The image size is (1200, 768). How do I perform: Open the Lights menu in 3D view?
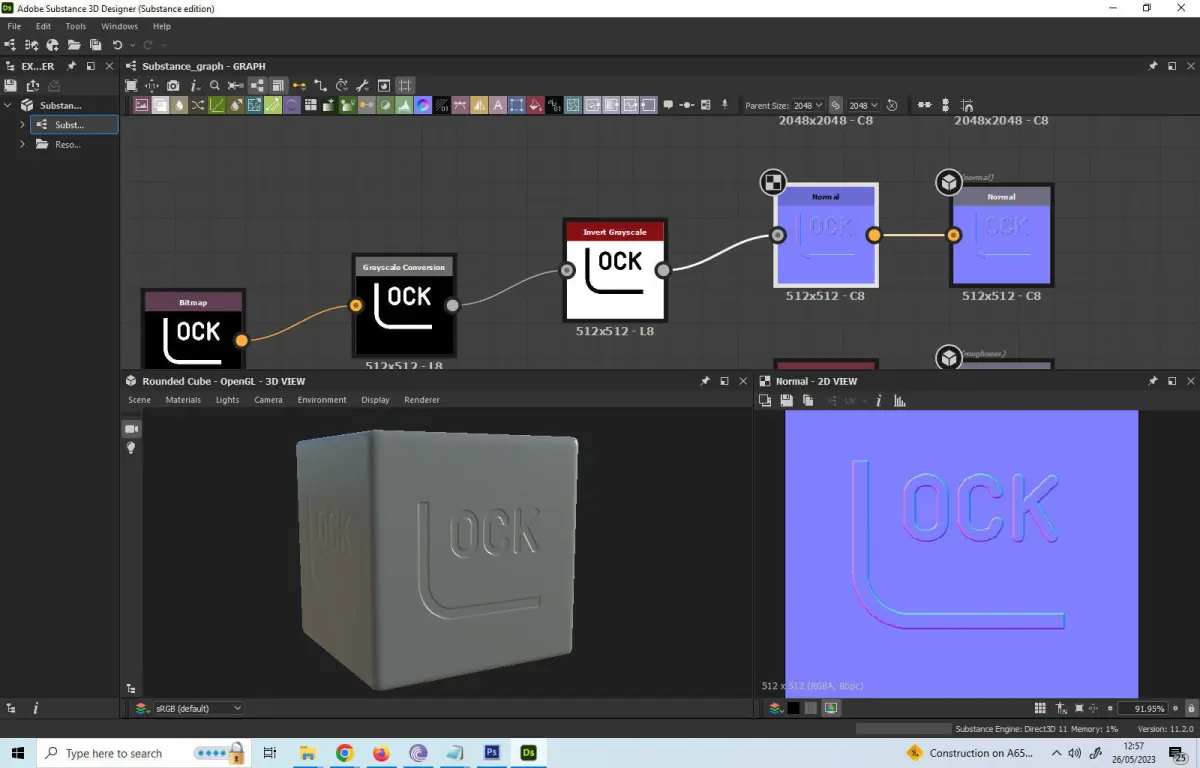(x=228, y=400)
